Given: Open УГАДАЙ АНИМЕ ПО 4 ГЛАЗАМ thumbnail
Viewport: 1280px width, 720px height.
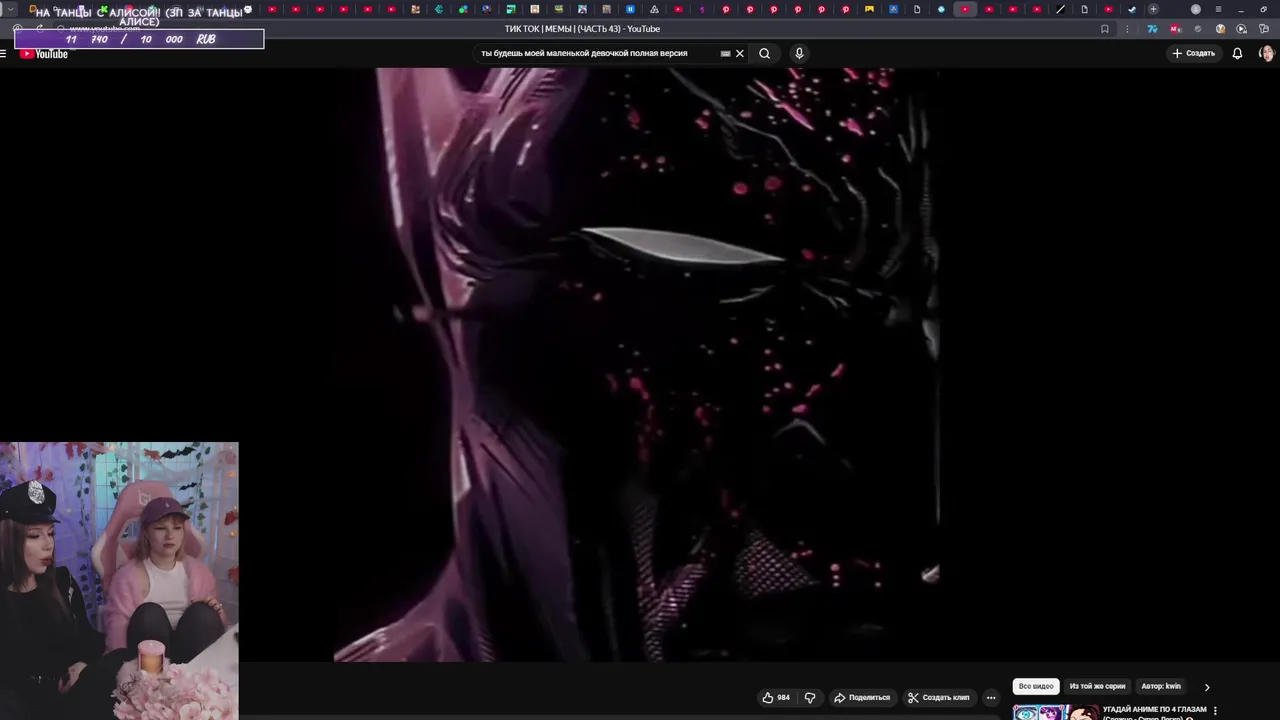Looking at the screenshot, I should [x=1055, y=713].
